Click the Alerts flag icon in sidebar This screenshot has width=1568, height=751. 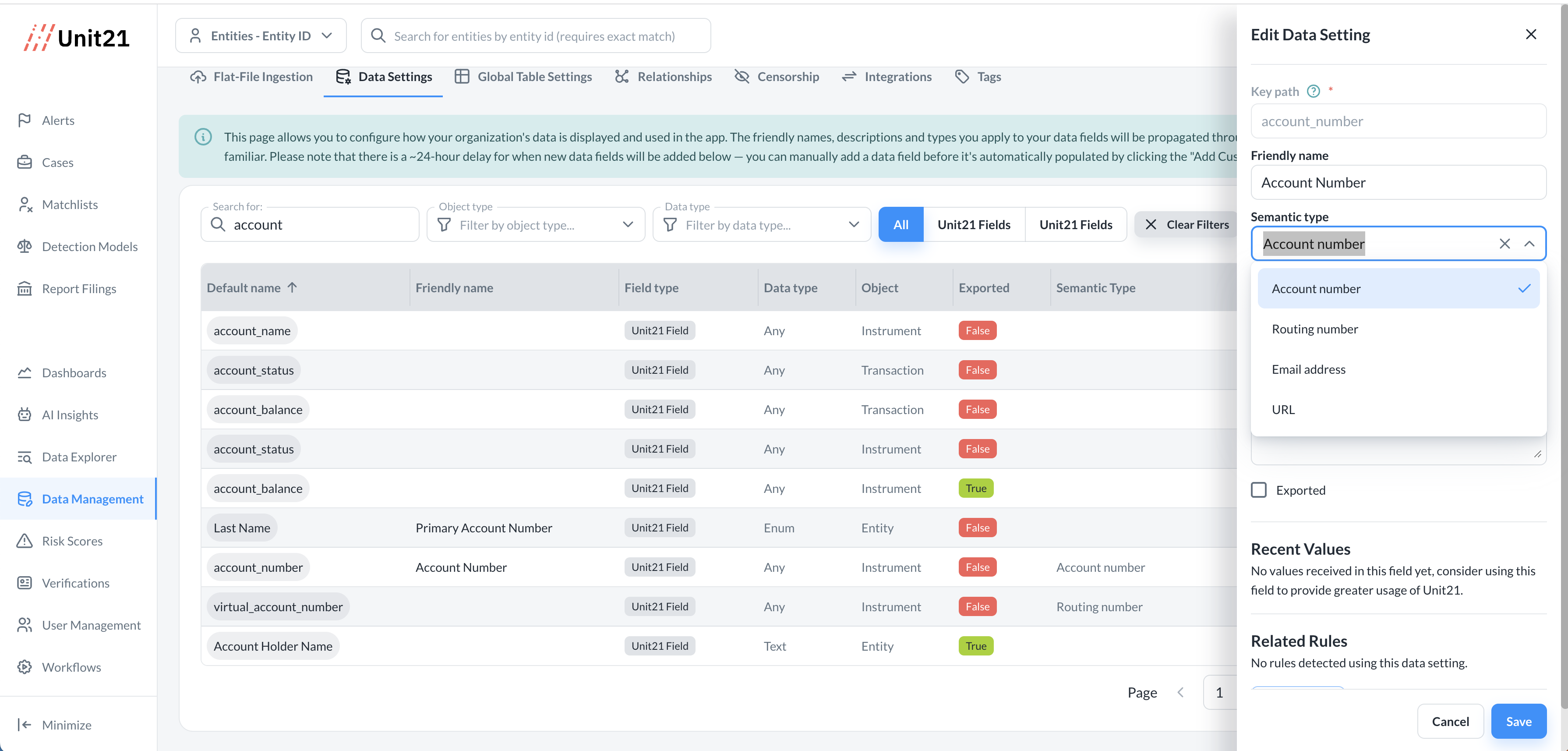[x=25, y=120]
